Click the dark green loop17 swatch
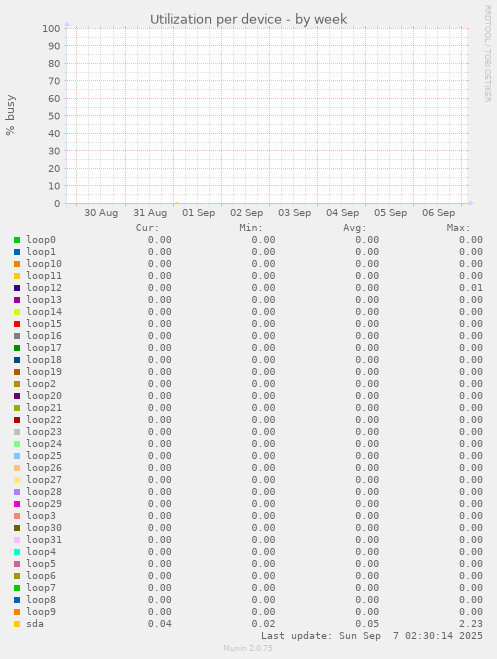 (17, 348)
